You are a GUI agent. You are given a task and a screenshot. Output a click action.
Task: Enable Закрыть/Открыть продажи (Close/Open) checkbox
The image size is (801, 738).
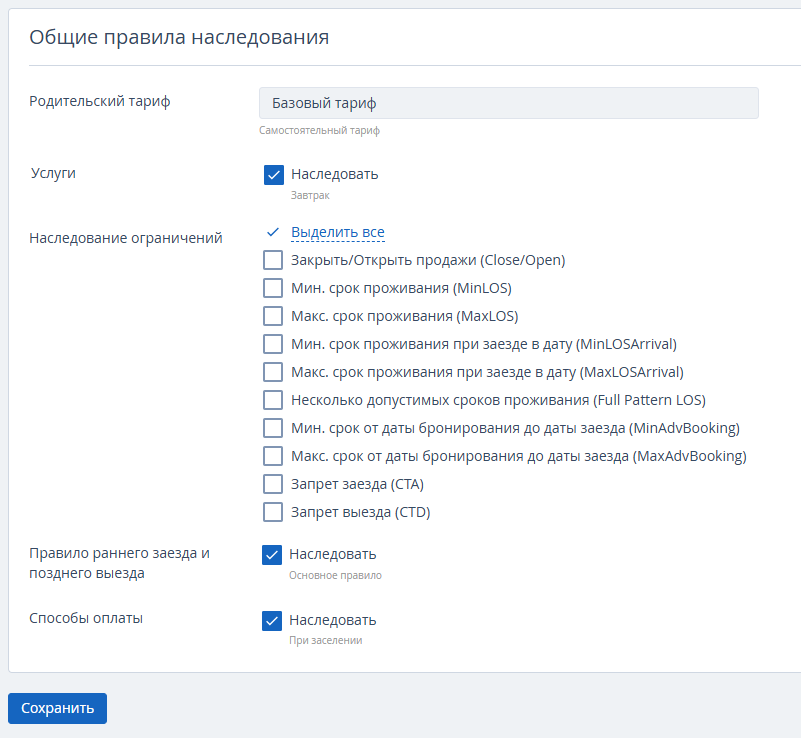point(273,260)
